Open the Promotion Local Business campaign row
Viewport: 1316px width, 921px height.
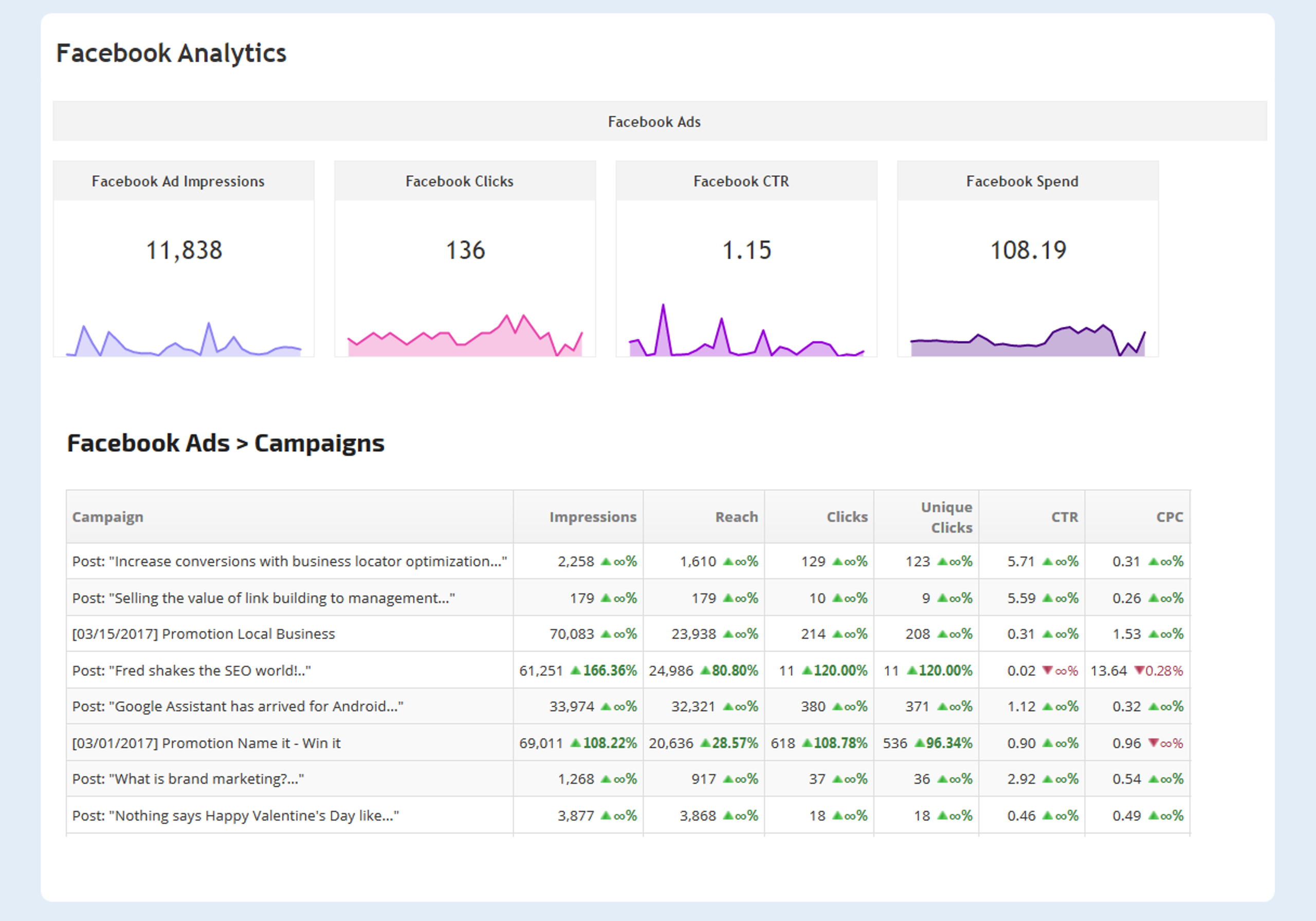point(203,634)
